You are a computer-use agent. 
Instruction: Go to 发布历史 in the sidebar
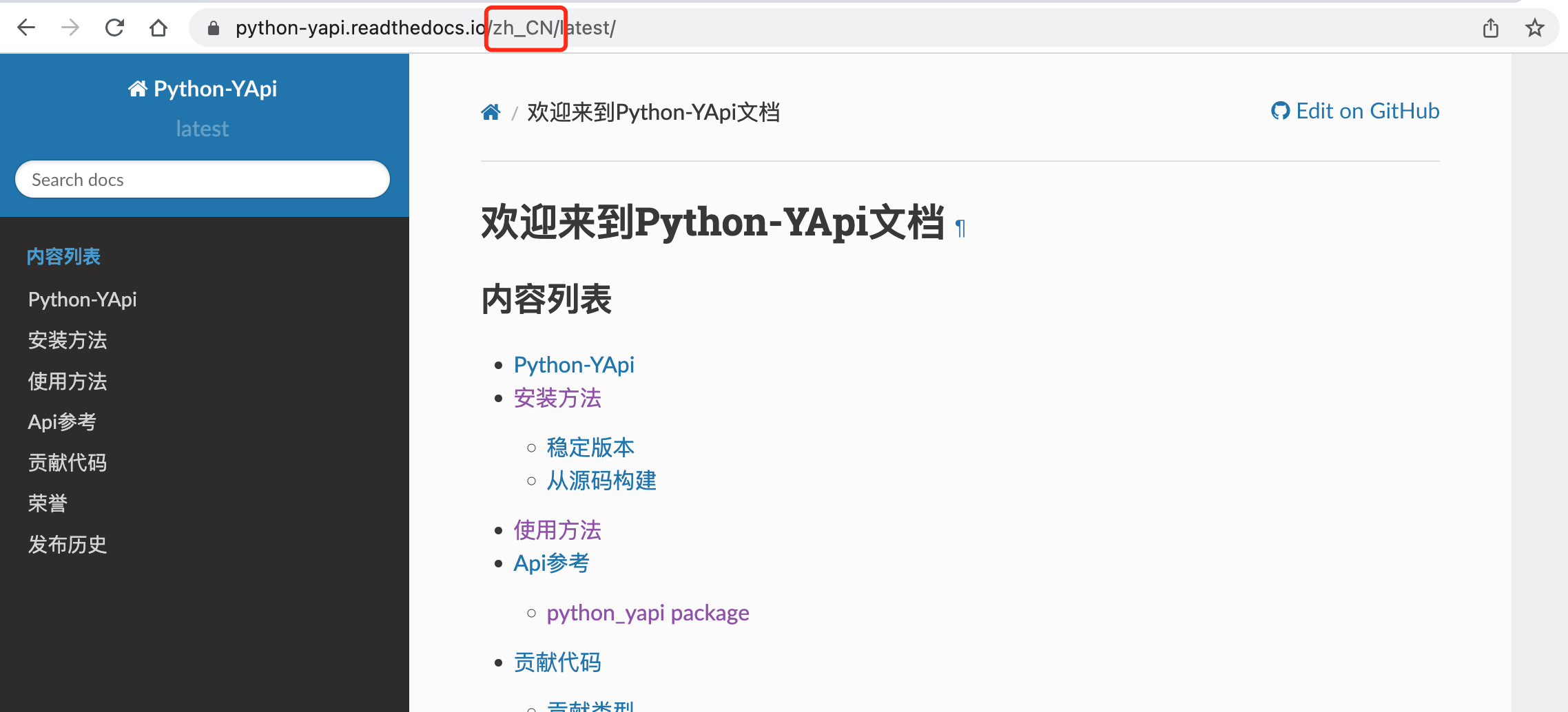(x=68, y=544)
